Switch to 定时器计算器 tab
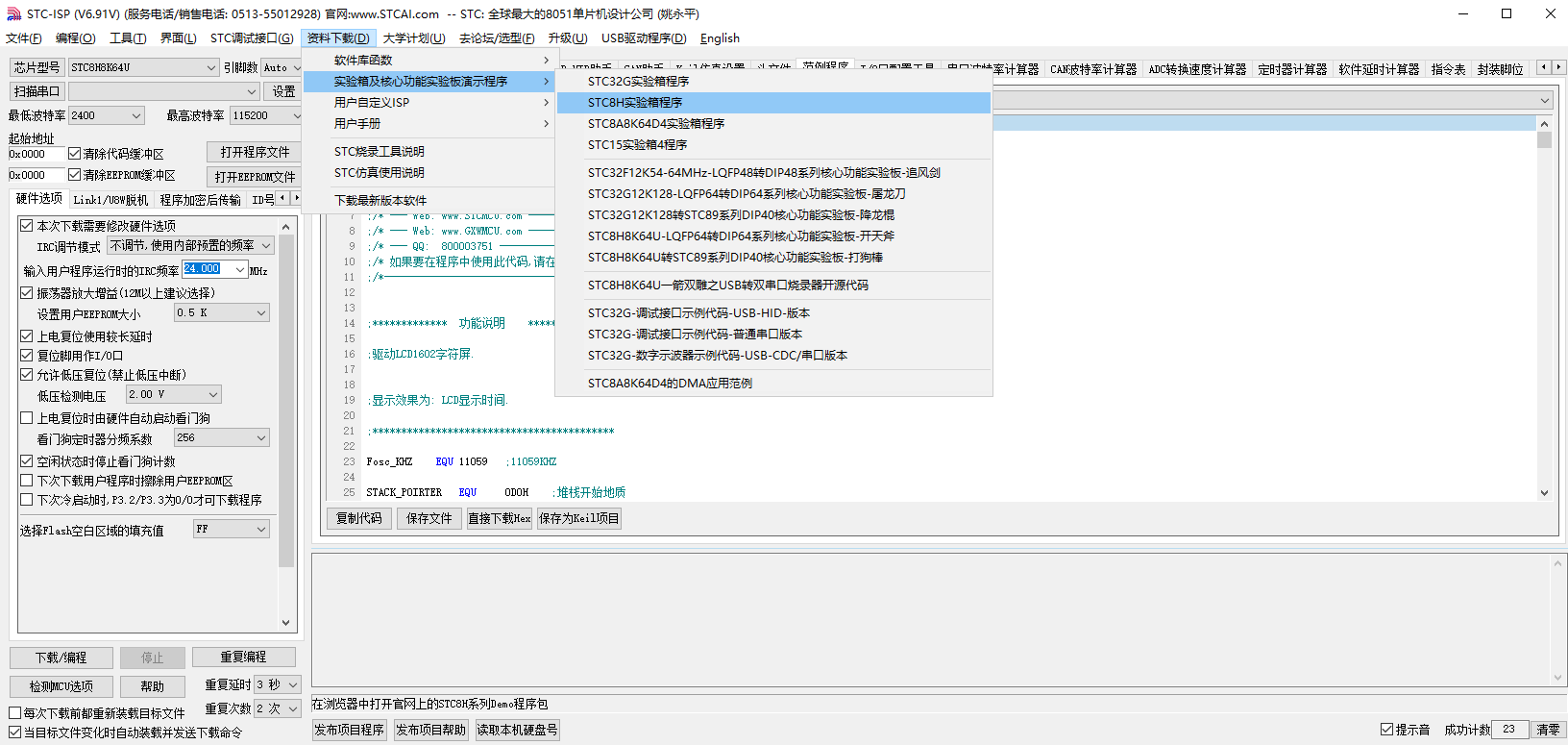 (1292, 69)
